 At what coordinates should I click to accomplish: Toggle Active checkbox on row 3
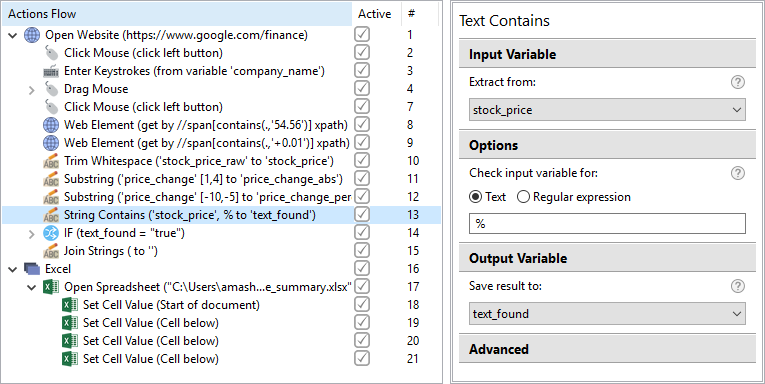[362, 70]
